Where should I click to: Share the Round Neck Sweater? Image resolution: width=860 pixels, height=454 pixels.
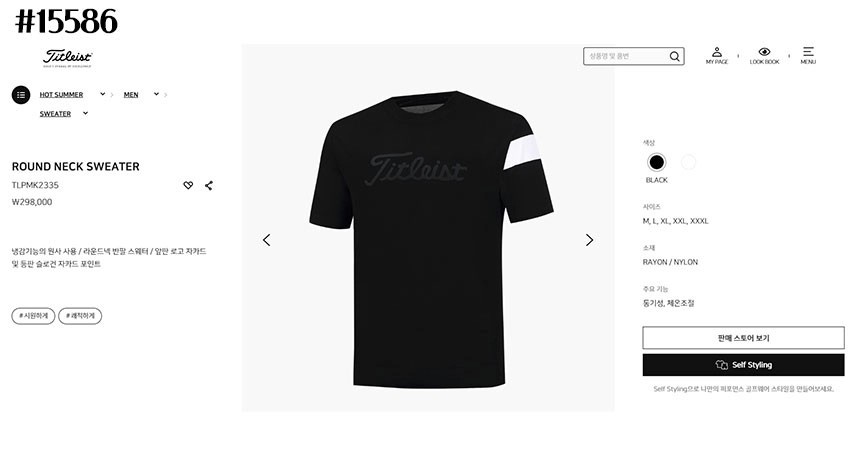click(209, 185)
